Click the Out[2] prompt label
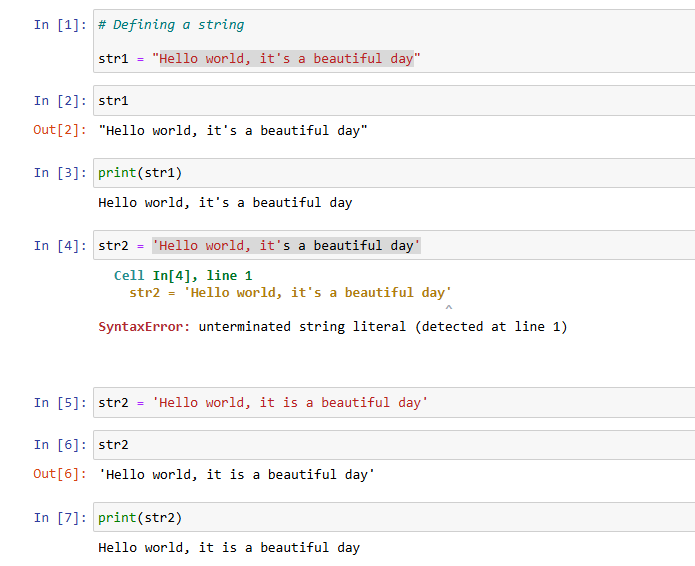695x566 pixels. (60, 130)
